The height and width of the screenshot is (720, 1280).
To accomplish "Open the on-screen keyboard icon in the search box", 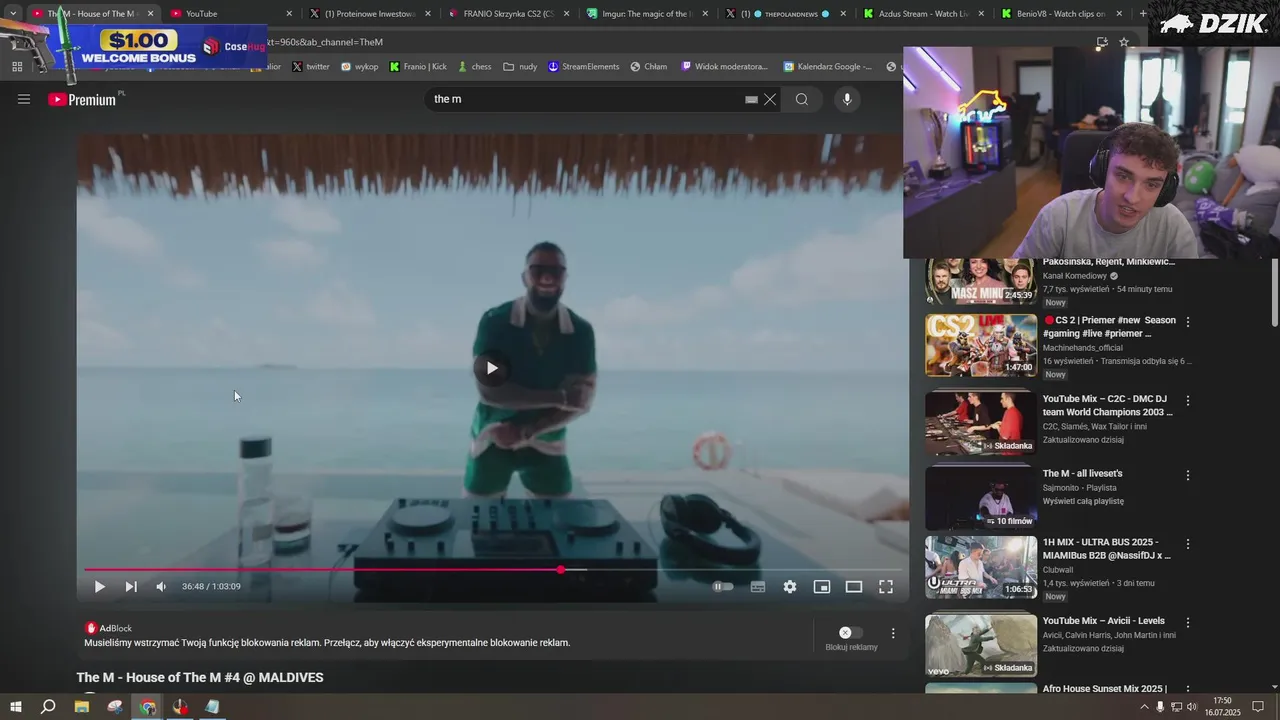I will 751,99.
